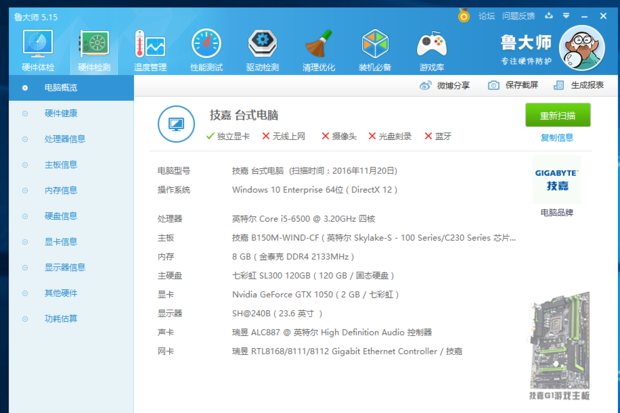Open the title bar dropdown menu arrow
This screenshot has height=413, width=620.
566,16
